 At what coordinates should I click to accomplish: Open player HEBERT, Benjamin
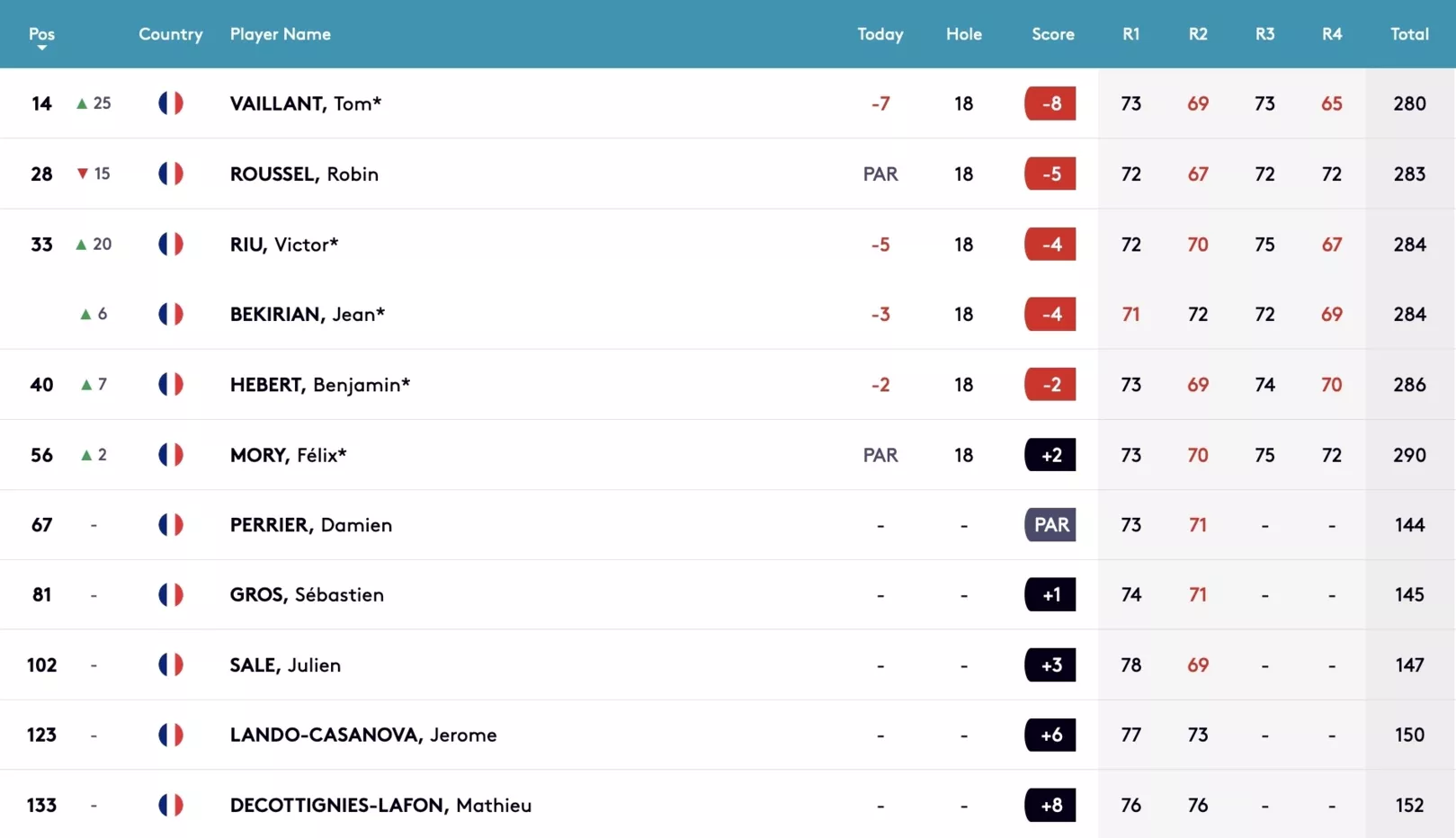coord(320,385)
